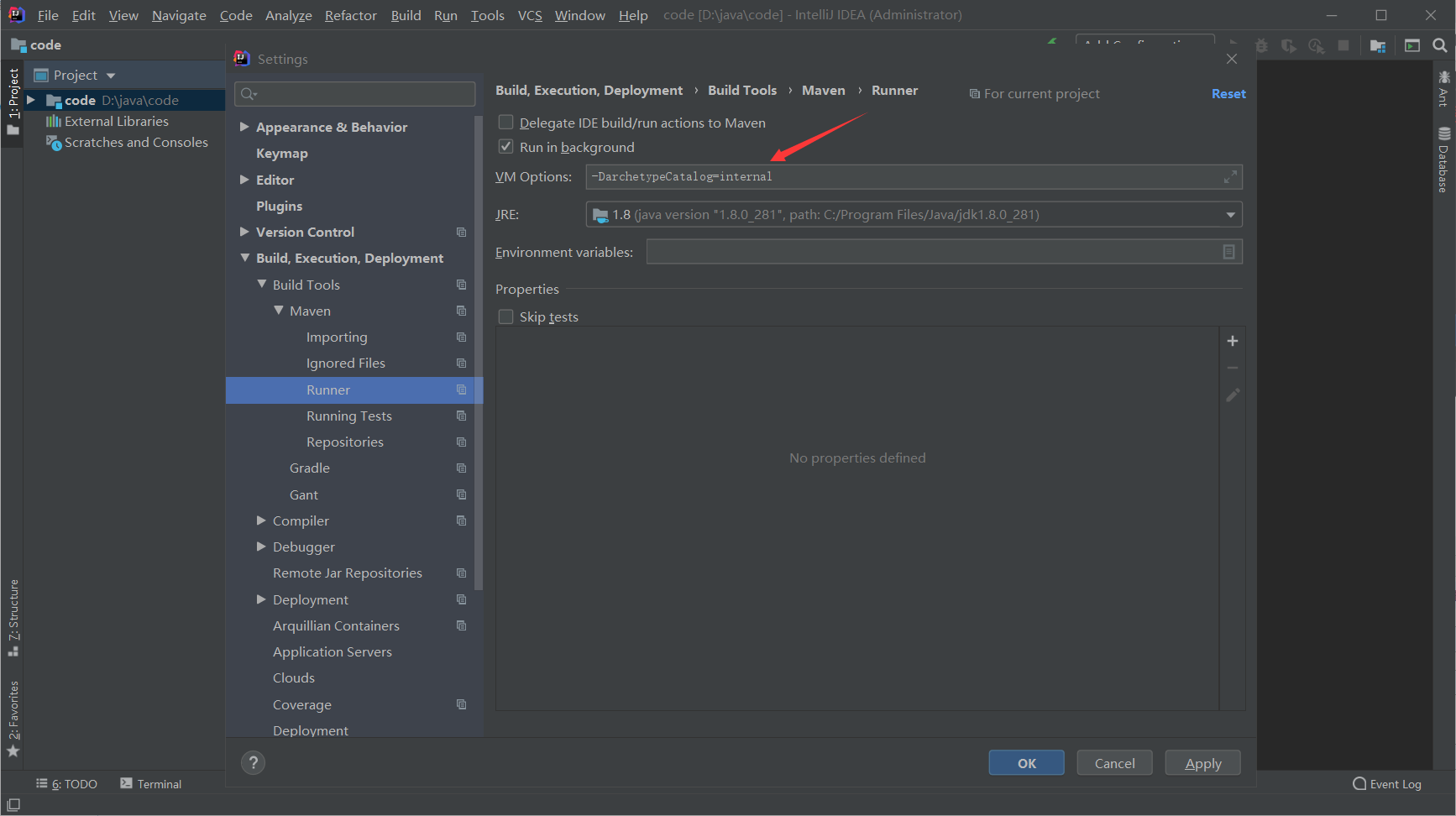Click the Stop toolbar icon
Screen dimensions: 1456x816
coord(1343,45)
